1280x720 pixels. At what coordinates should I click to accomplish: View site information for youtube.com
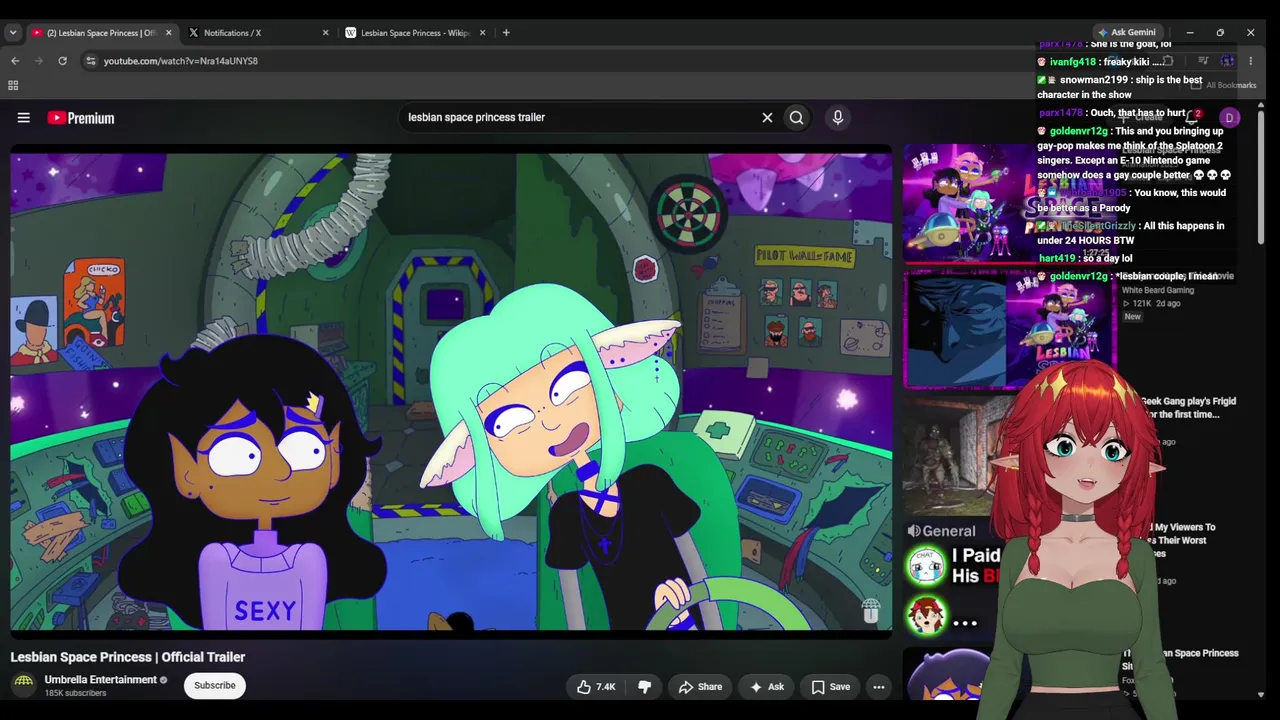pos(90,61)
